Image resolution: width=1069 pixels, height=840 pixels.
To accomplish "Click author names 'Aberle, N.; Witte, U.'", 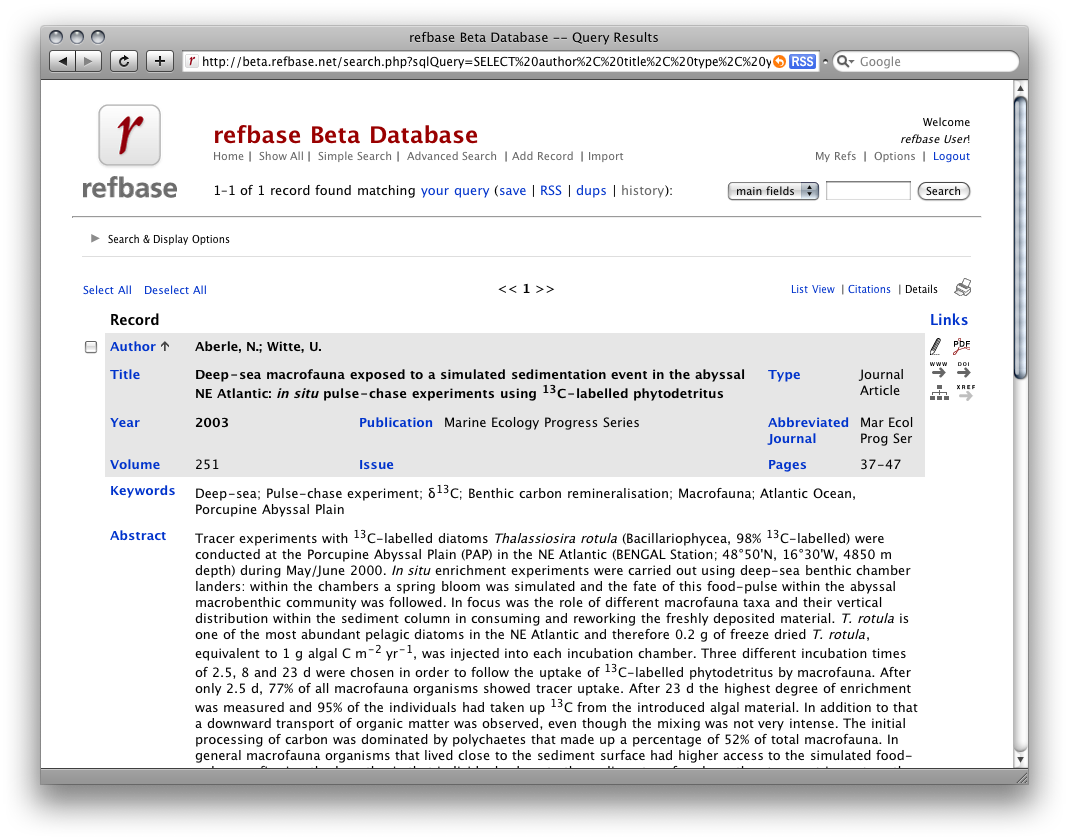I will point(258,347).
